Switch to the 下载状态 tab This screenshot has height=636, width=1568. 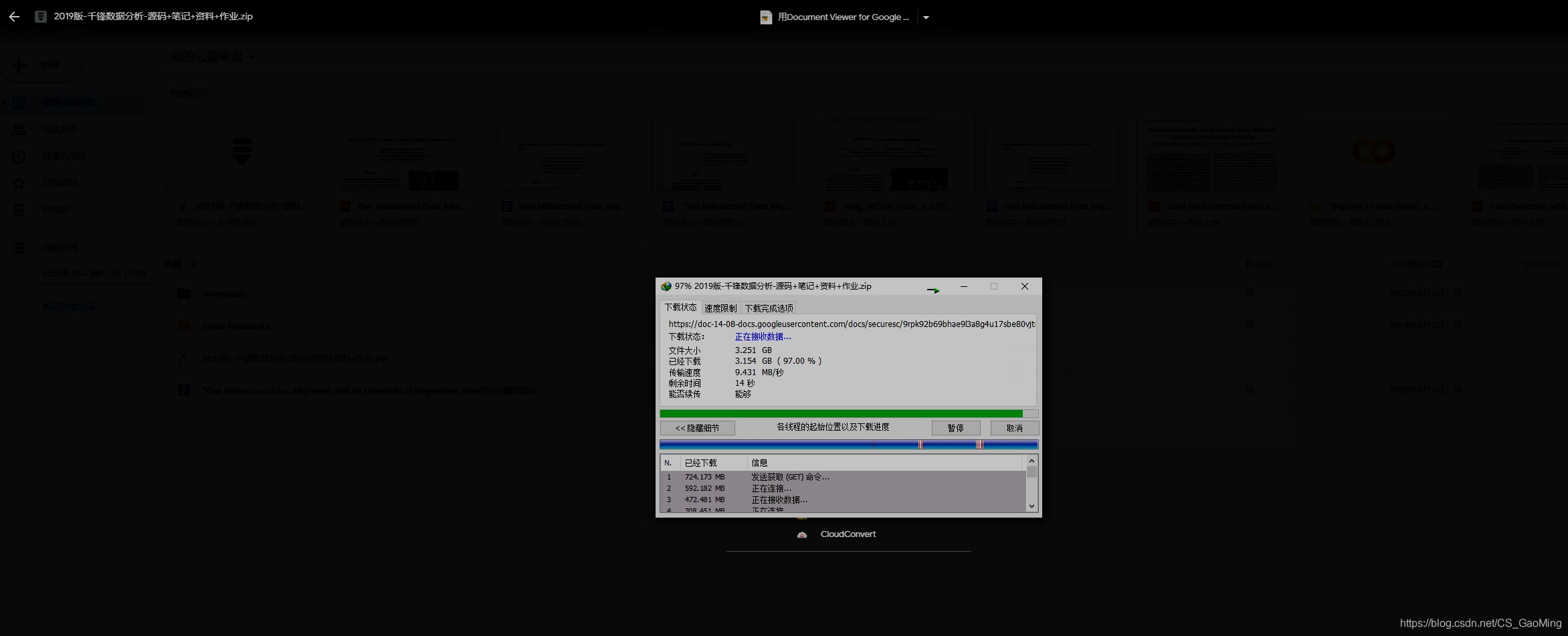pyautogui.click(x=680, y=308)
